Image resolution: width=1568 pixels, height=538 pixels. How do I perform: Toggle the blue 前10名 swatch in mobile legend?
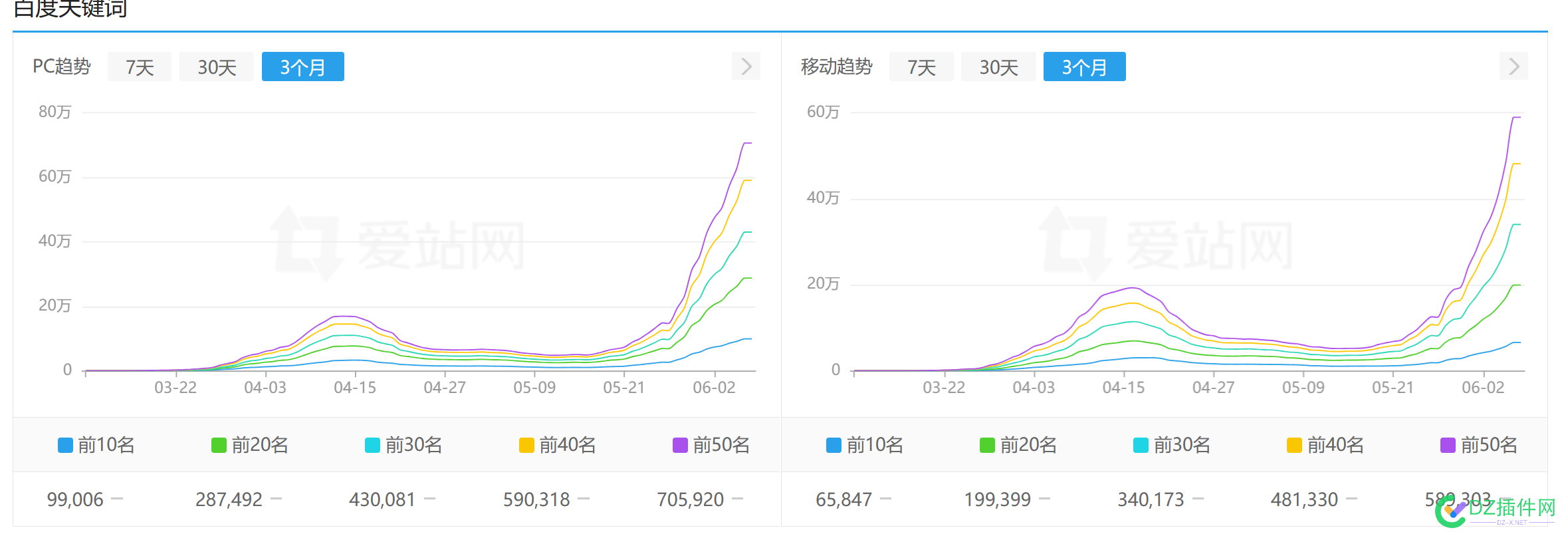point(834,445)
